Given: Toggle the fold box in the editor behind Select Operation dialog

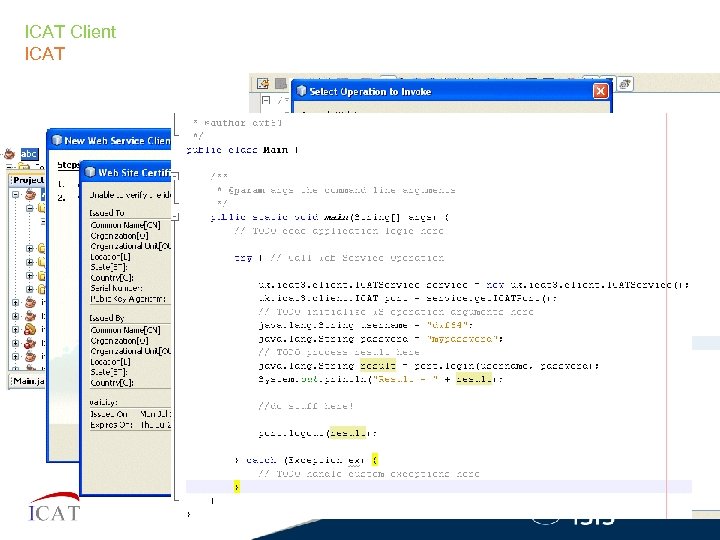Looking at the screenshot, I should pos(266,100).
